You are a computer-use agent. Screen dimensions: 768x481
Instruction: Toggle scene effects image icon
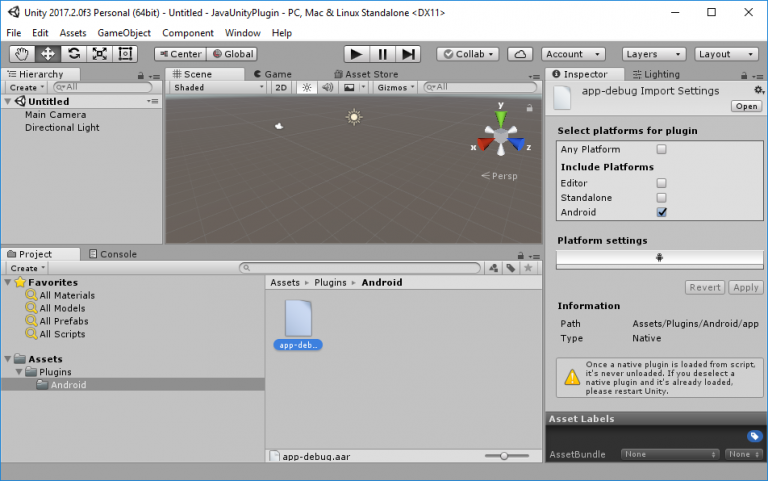(x=349, y=88)
